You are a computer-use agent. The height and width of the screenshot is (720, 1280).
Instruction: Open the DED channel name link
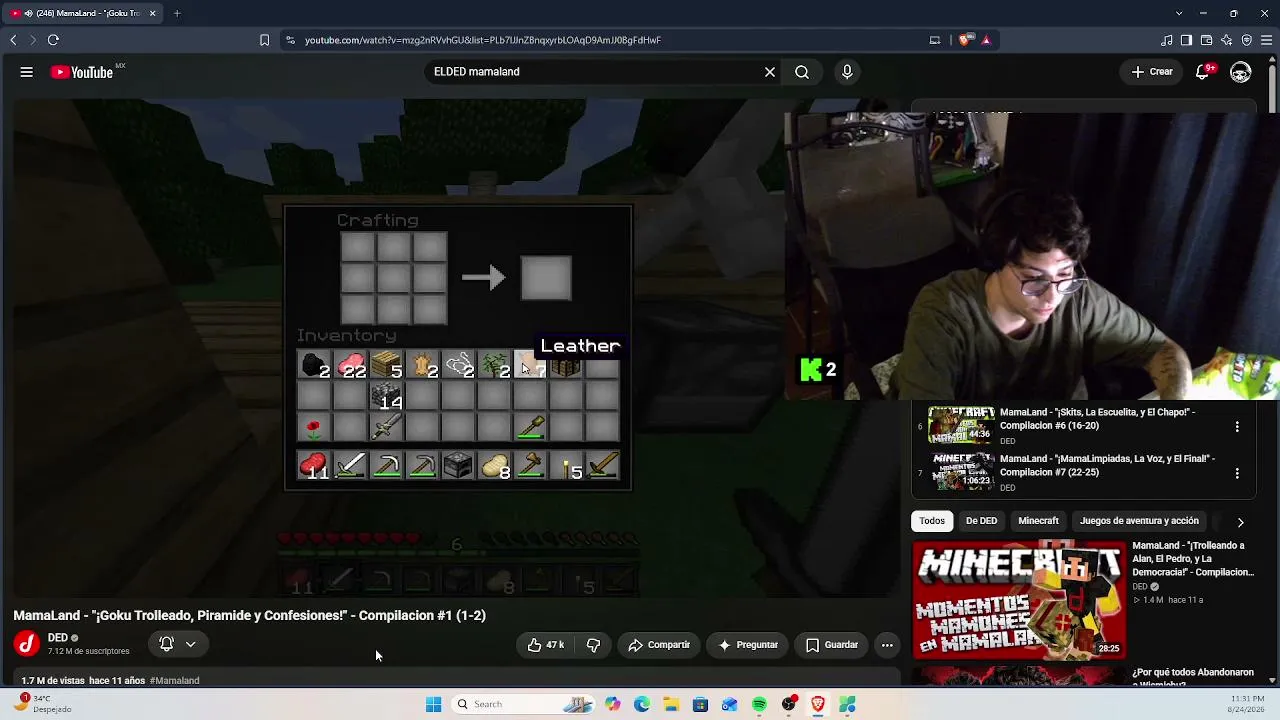coord(58,638)
